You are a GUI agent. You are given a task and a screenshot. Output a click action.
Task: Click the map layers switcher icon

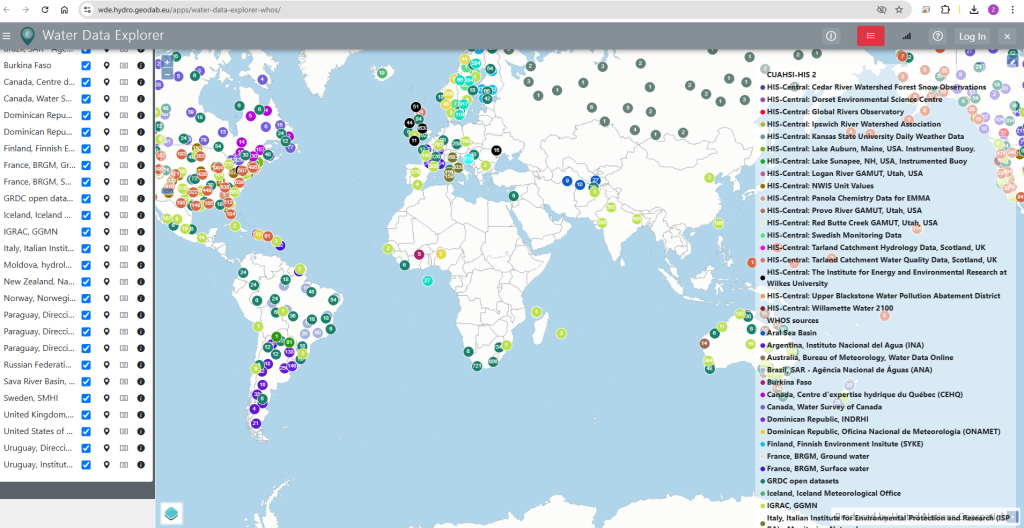tap(170, 511)
